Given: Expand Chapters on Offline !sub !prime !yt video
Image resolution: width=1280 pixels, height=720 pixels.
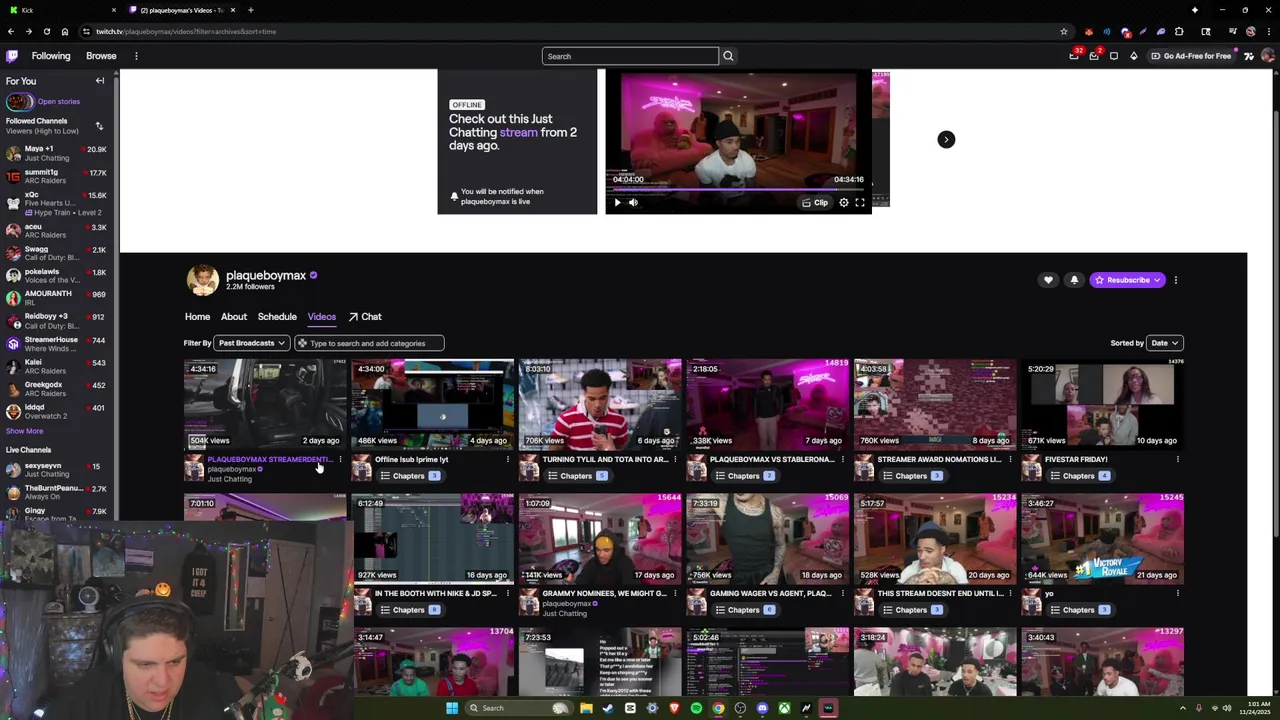Looking at the screenshot, I should [x=409, y=476].
